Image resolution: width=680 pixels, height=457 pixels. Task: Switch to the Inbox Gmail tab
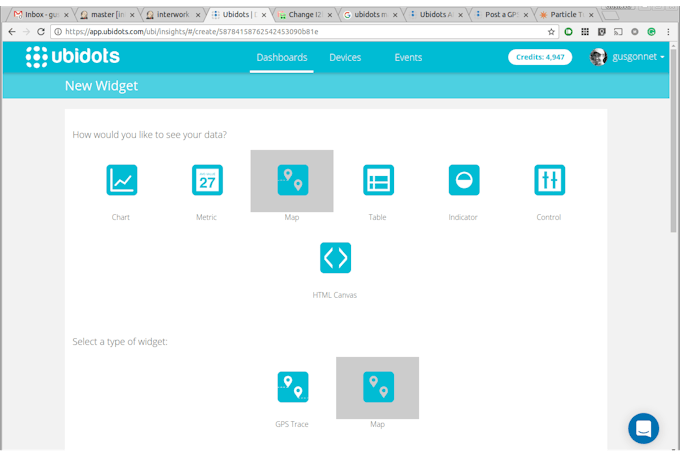[x=41, y=15]
